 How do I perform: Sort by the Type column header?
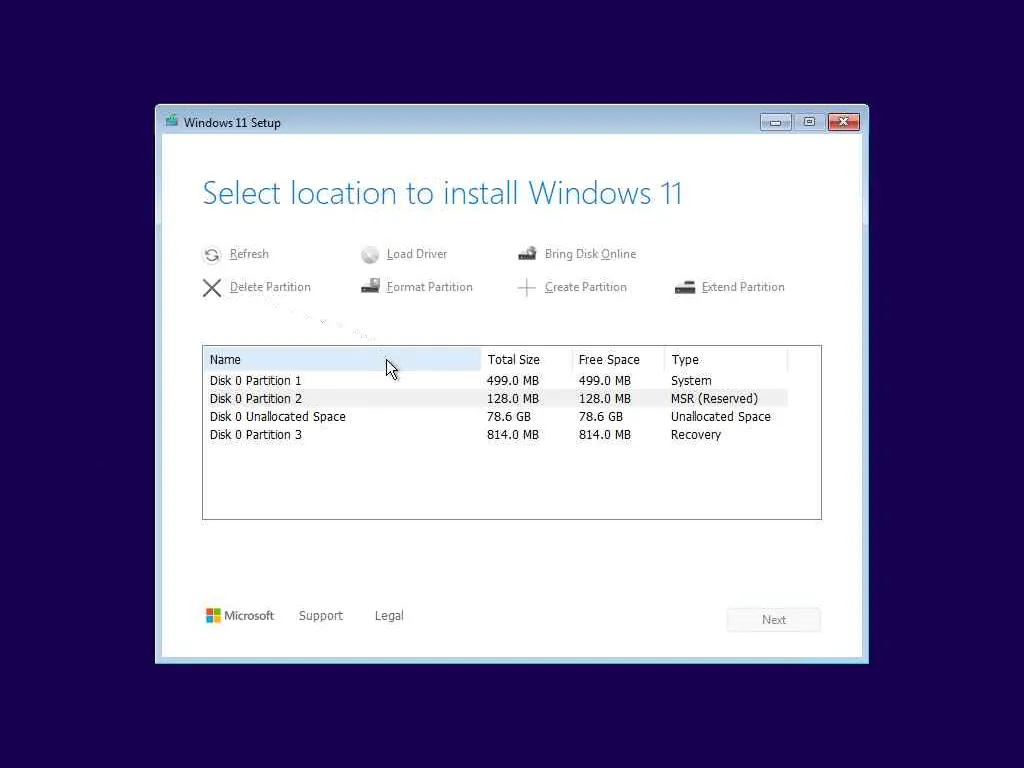(x=726, y=360)
